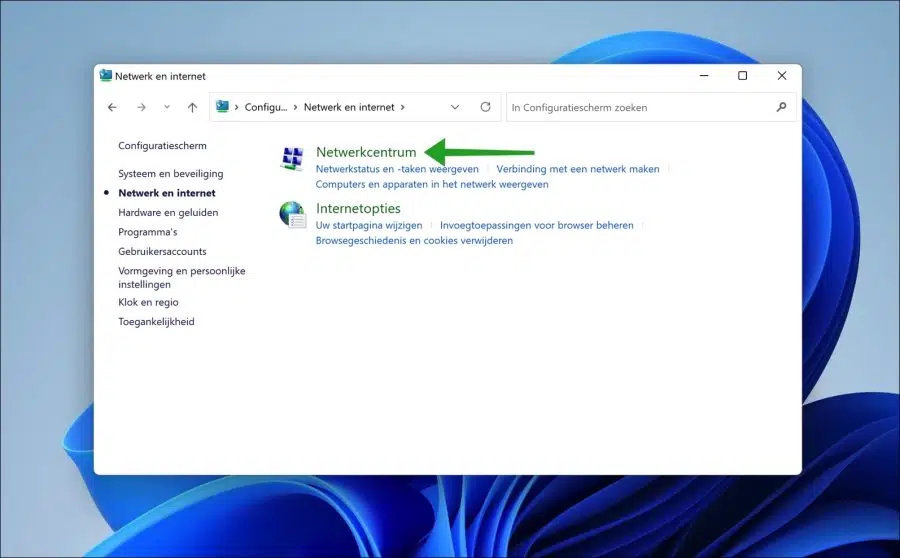Go up one level with up arrow
Image resolution: width=900 pixels, height=558 pixels.
[192, 107]
